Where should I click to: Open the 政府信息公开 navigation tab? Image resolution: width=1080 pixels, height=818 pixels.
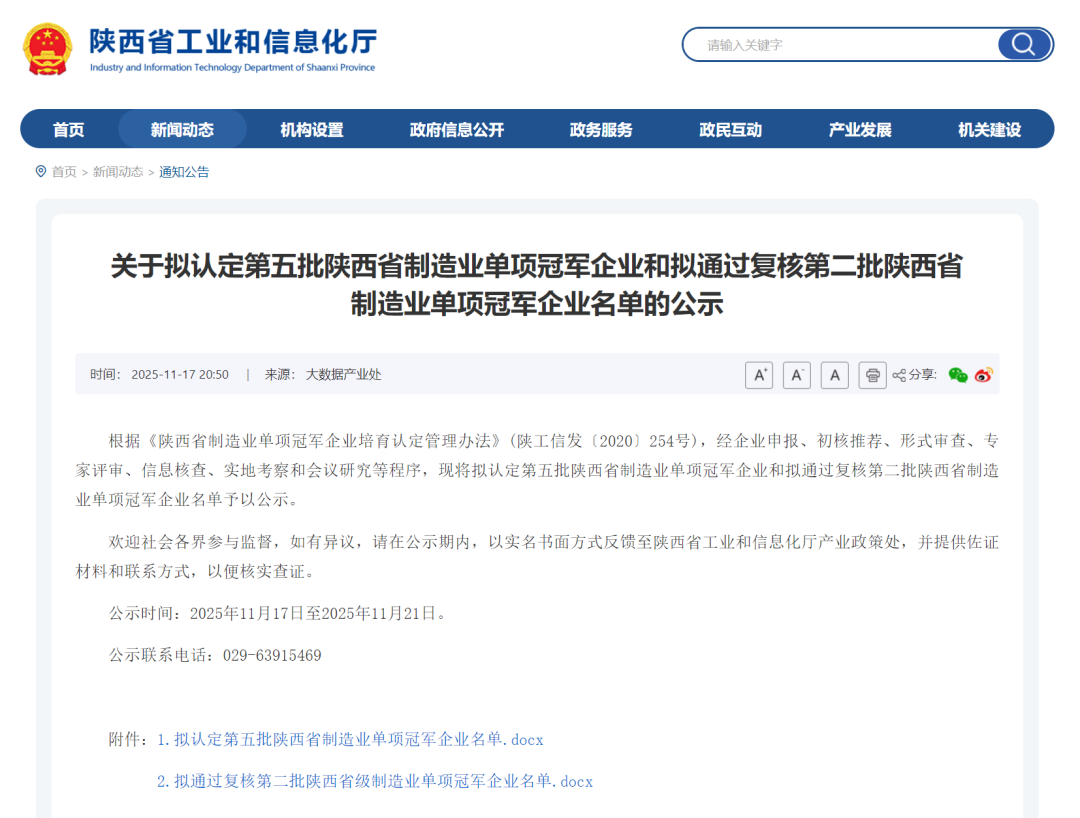[456, 129]
